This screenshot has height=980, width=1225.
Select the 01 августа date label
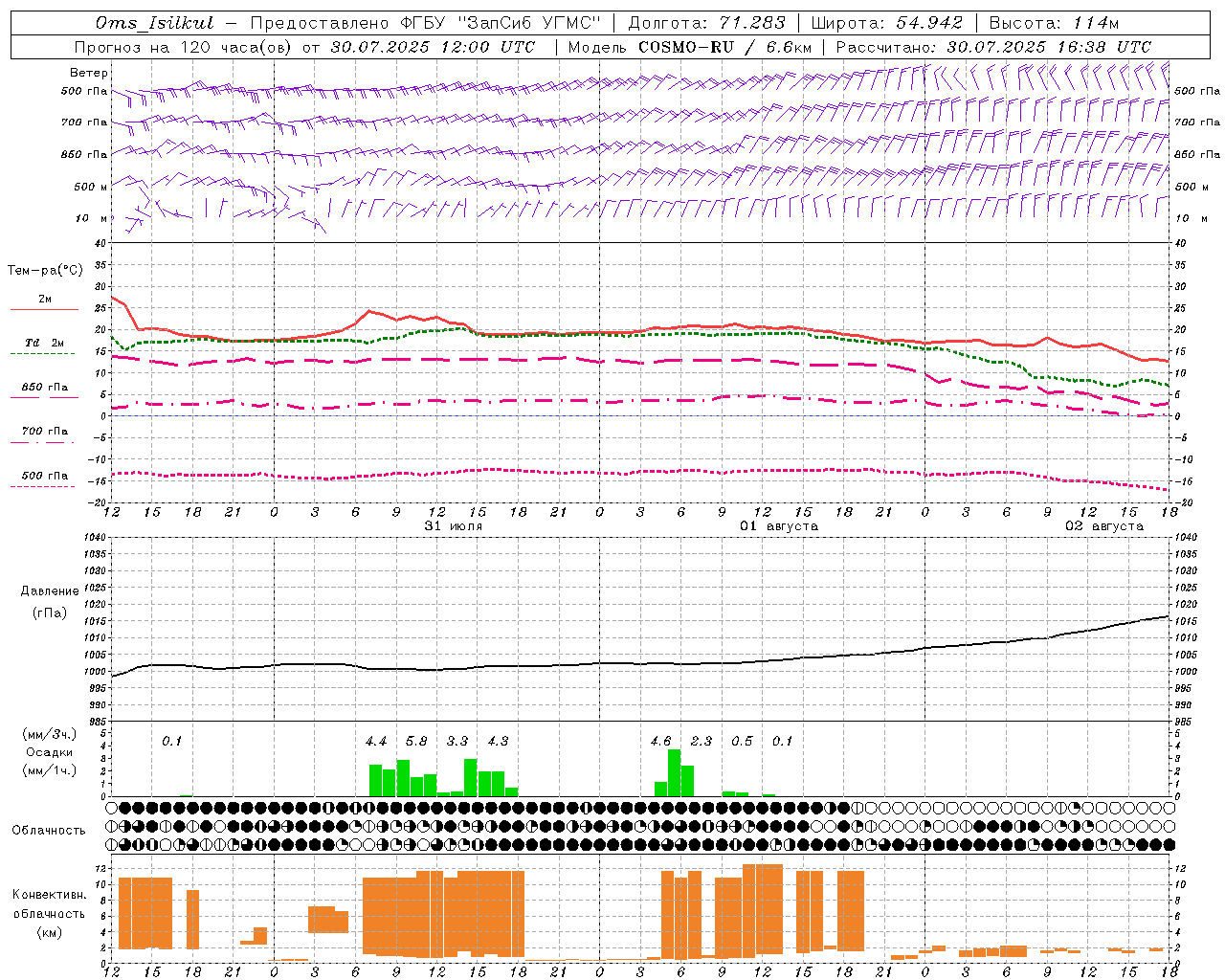pos(778,526)
